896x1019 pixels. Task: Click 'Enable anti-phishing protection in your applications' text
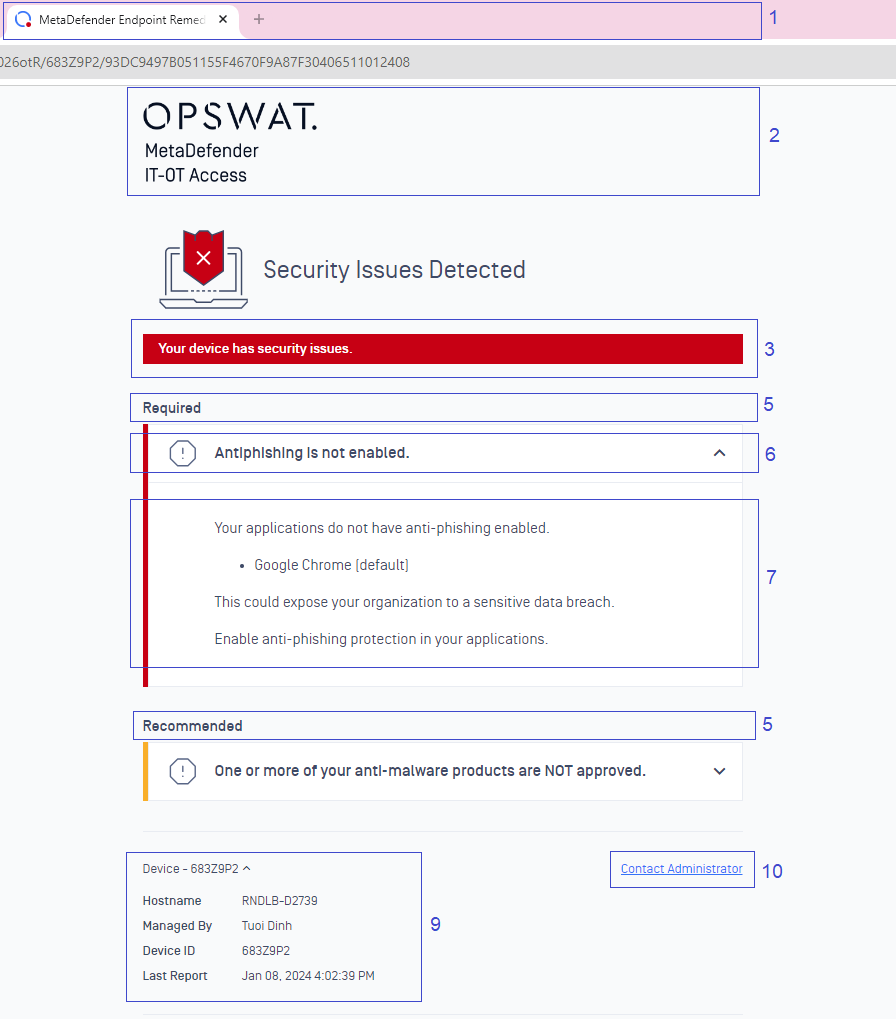pyautogui.click(x=381, y=639)
